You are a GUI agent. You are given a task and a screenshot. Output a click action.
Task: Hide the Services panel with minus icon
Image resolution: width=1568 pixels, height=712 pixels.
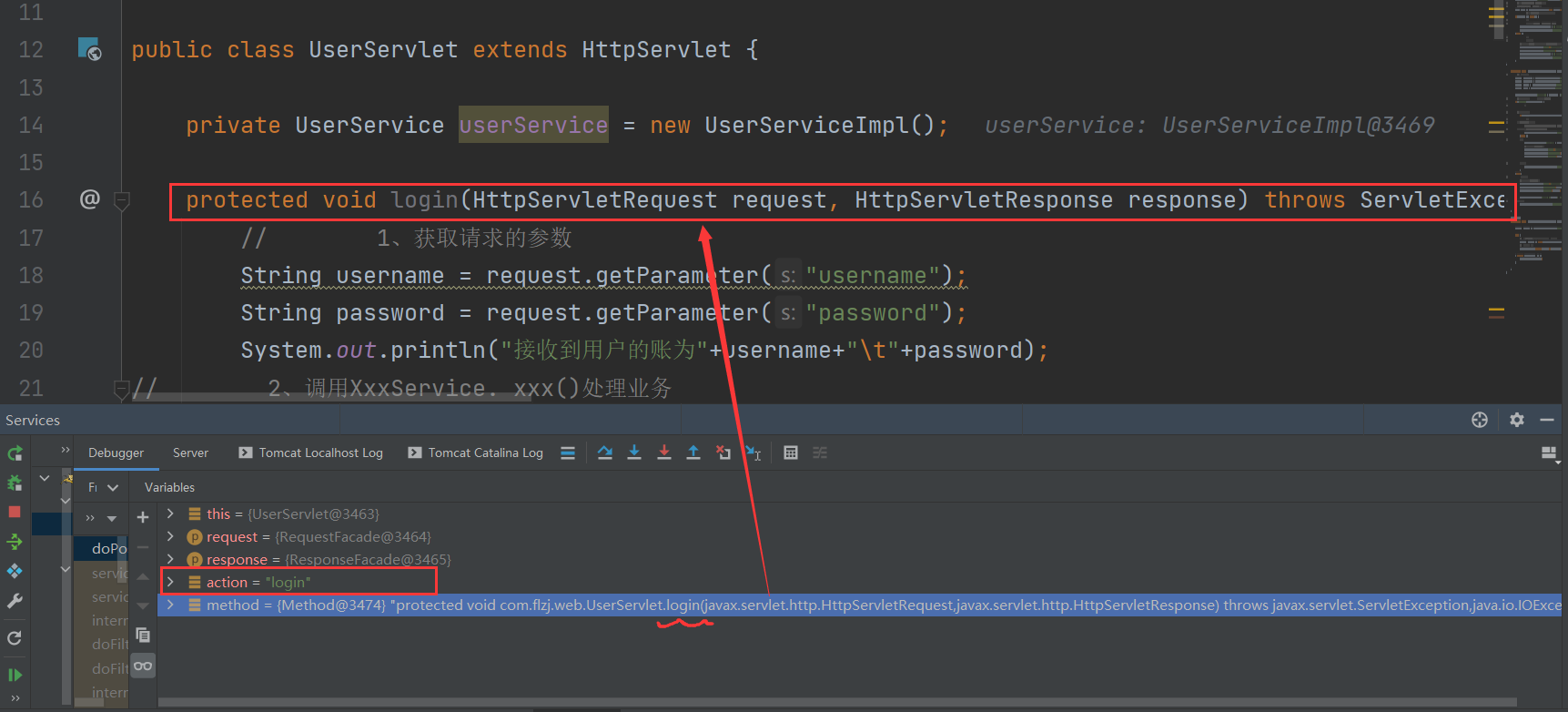[x=1547, y=420]
